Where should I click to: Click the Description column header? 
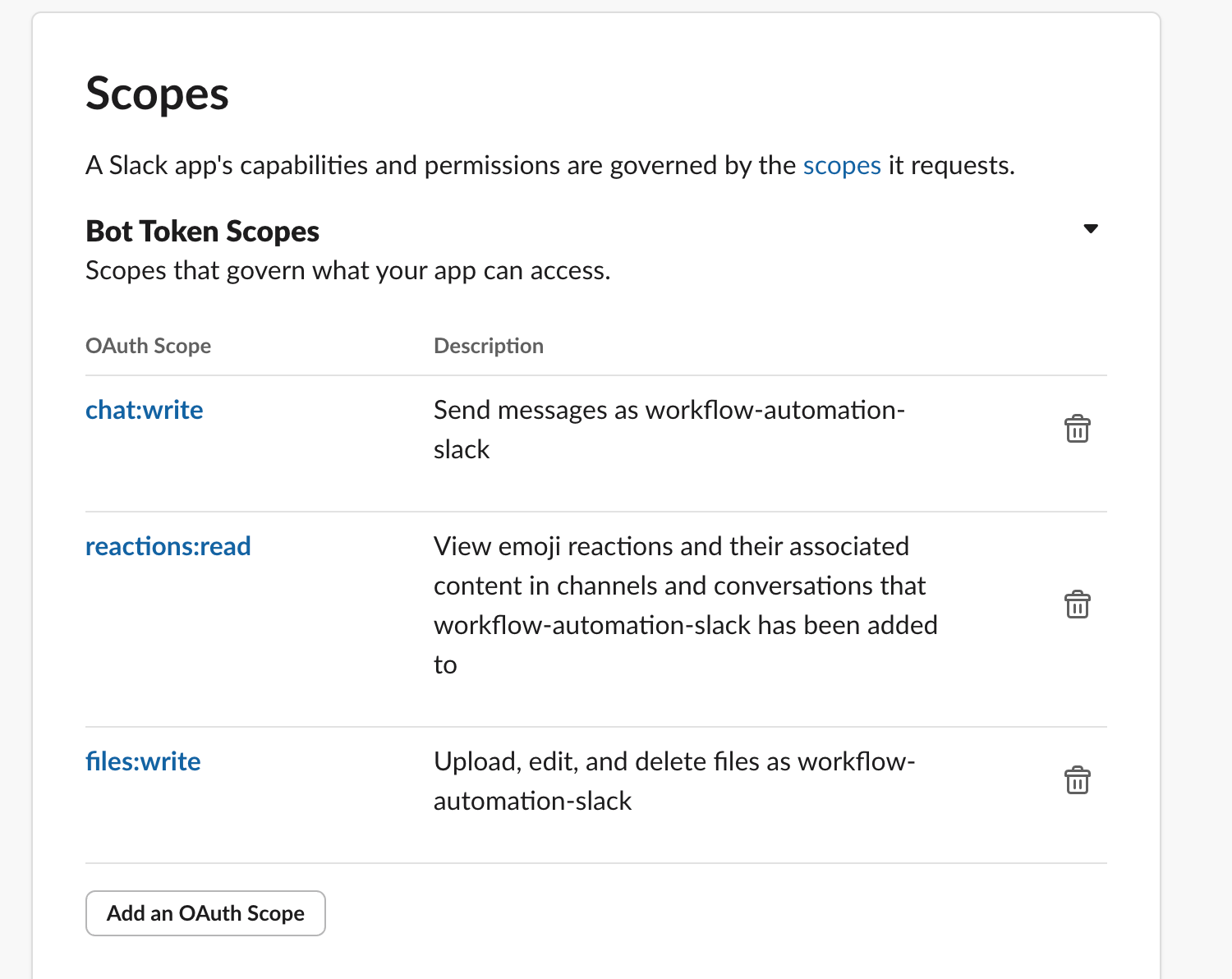coord(489,346)
